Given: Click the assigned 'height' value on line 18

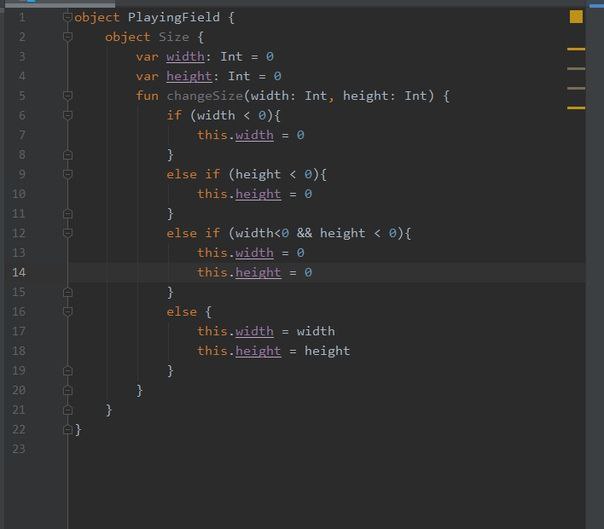Looking at the screenshot, I should click(x=327, y=351).
